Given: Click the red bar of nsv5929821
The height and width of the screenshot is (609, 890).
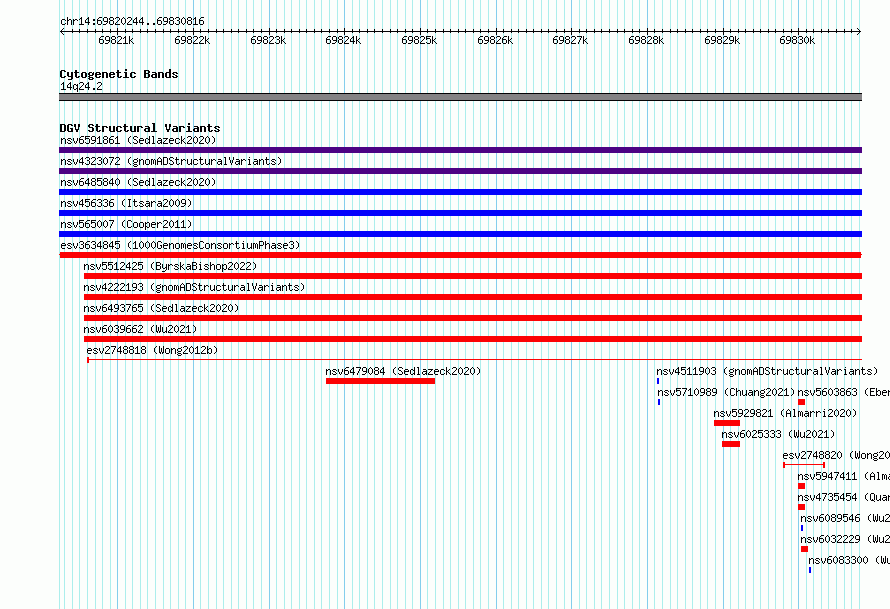Looking at the screenshot, I should 727,423.
